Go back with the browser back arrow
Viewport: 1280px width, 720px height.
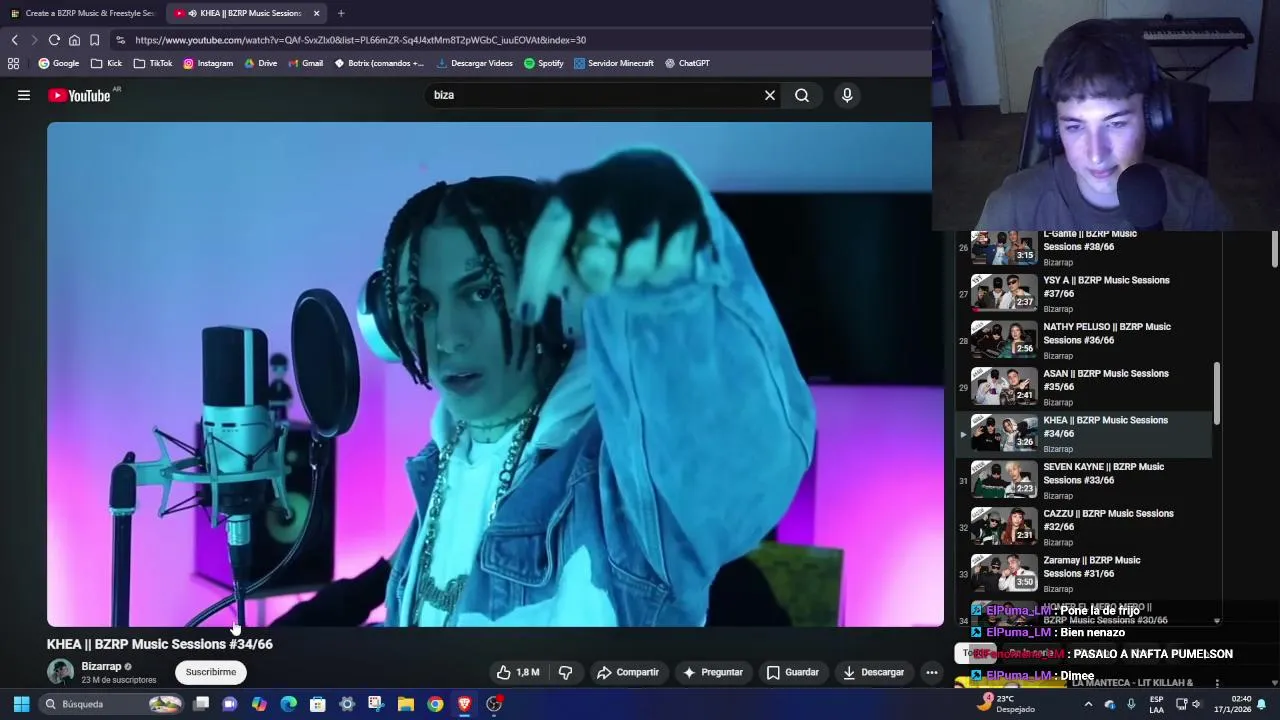coord(14,40)
